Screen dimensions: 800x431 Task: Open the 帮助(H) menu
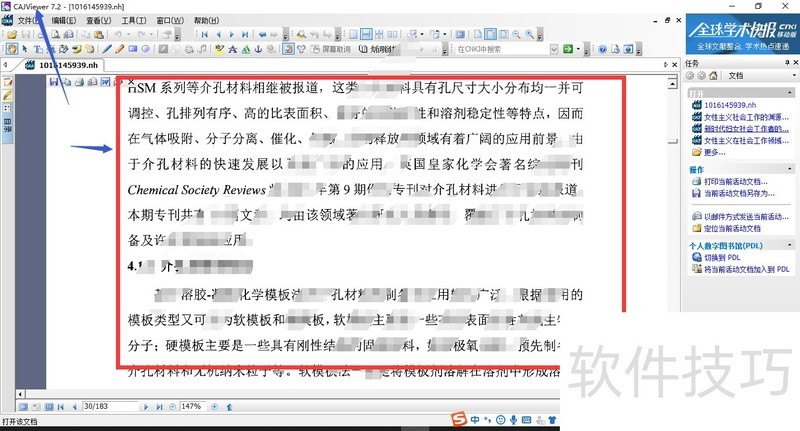[x=206, y=20]
